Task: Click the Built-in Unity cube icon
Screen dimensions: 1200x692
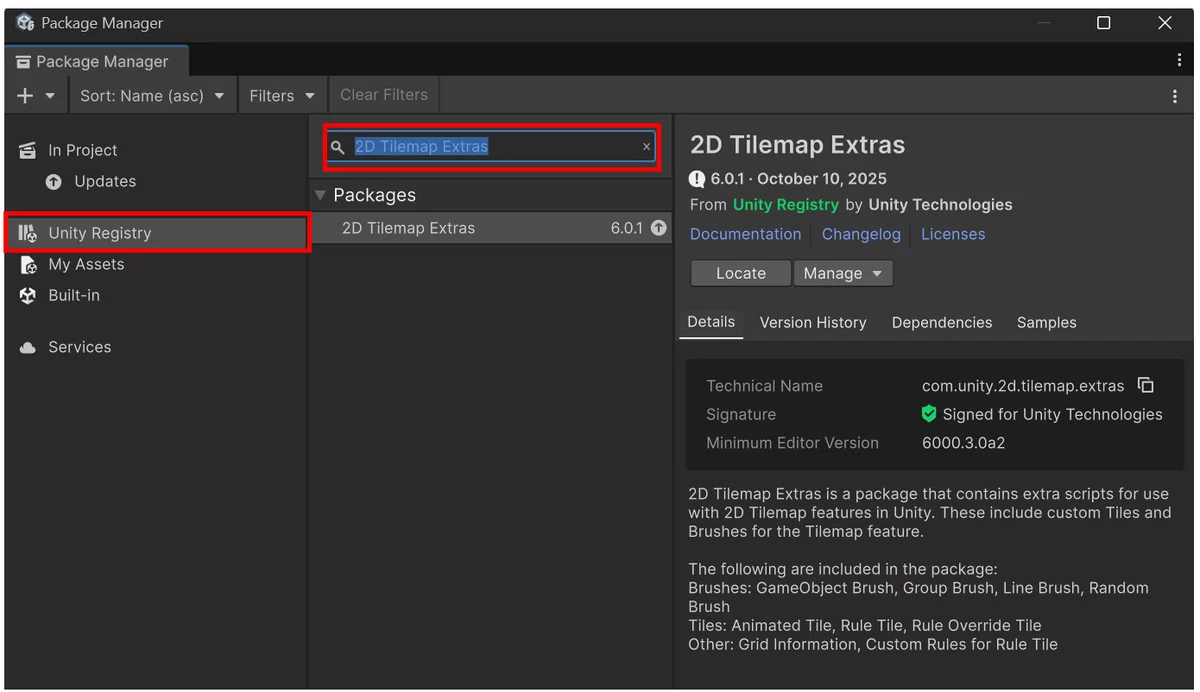Action: (28, 296)
